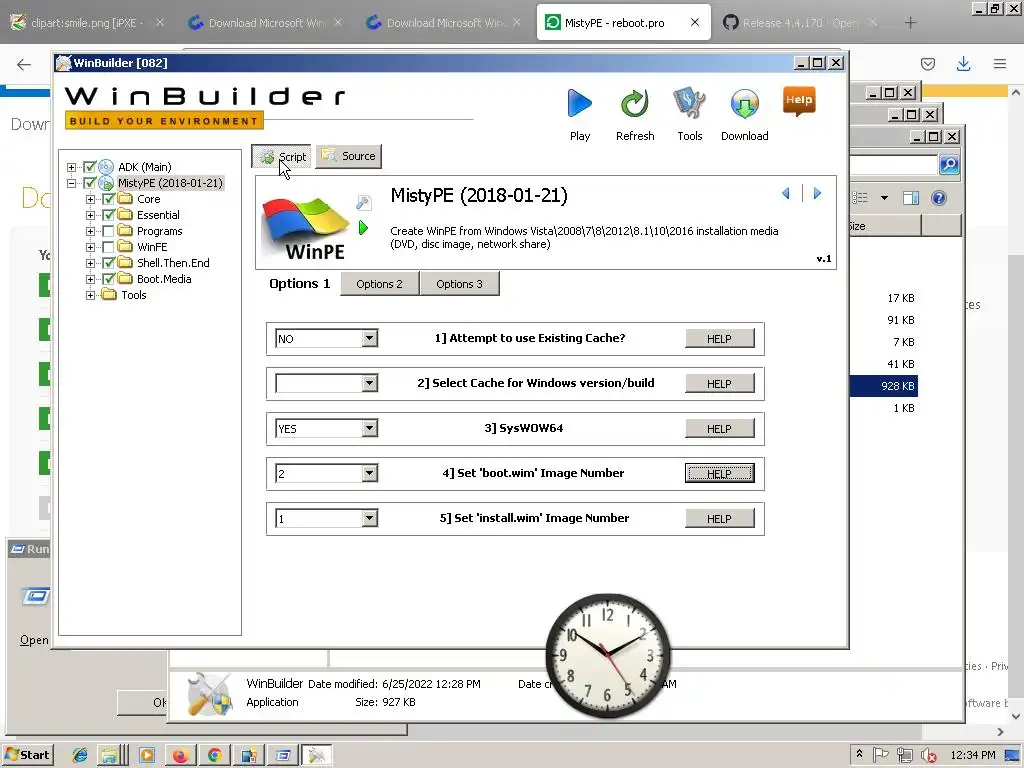The image size is (1024, 768).
Task: Uncheck the Core folder checkbox
Action: 108,199
